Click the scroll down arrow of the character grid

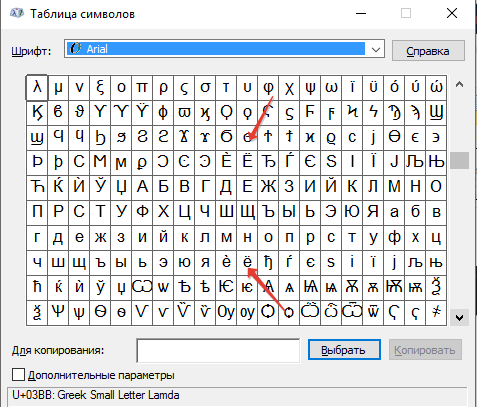coord(459,317)
